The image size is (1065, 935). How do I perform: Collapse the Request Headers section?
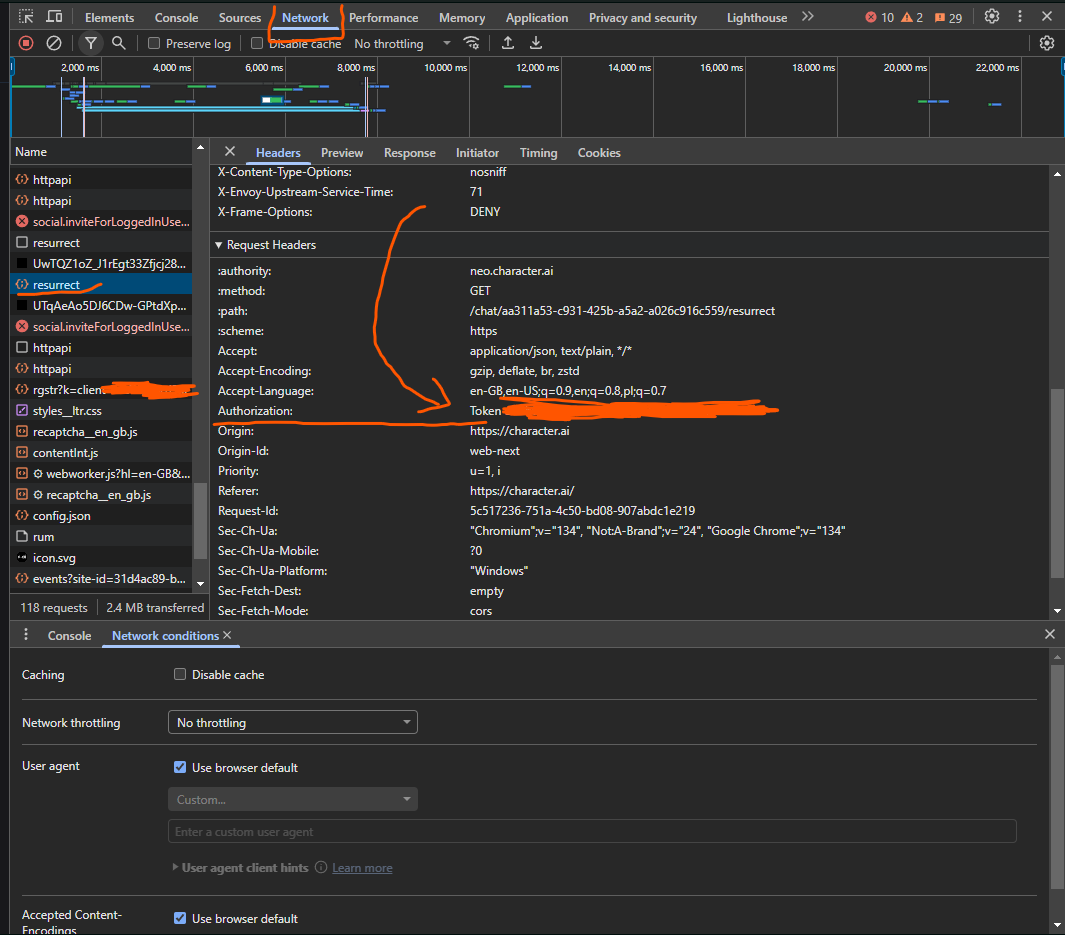pyautogui.click(x=265, y=245)
